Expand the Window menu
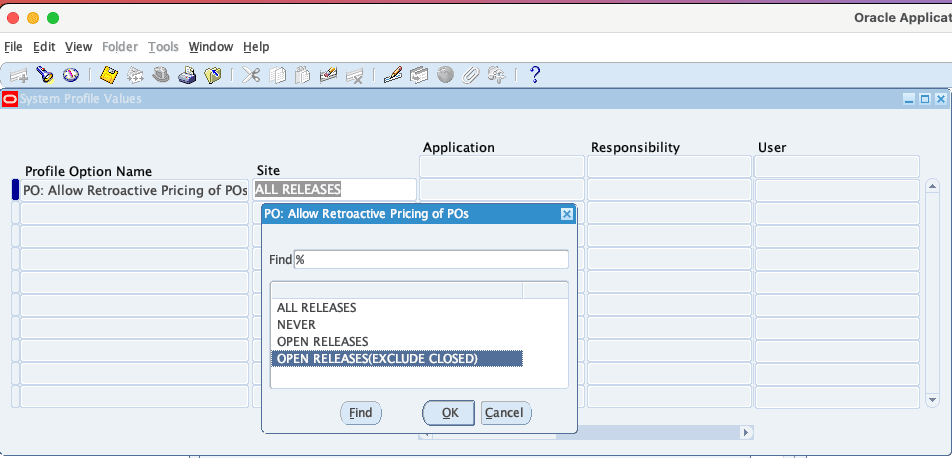 pyautogui.click(x=210, y=47)
